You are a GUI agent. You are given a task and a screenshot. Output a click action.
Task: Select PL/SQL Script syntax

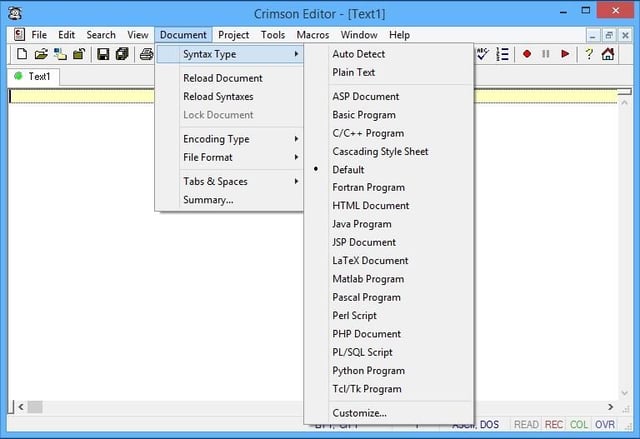tap(389, 352)
